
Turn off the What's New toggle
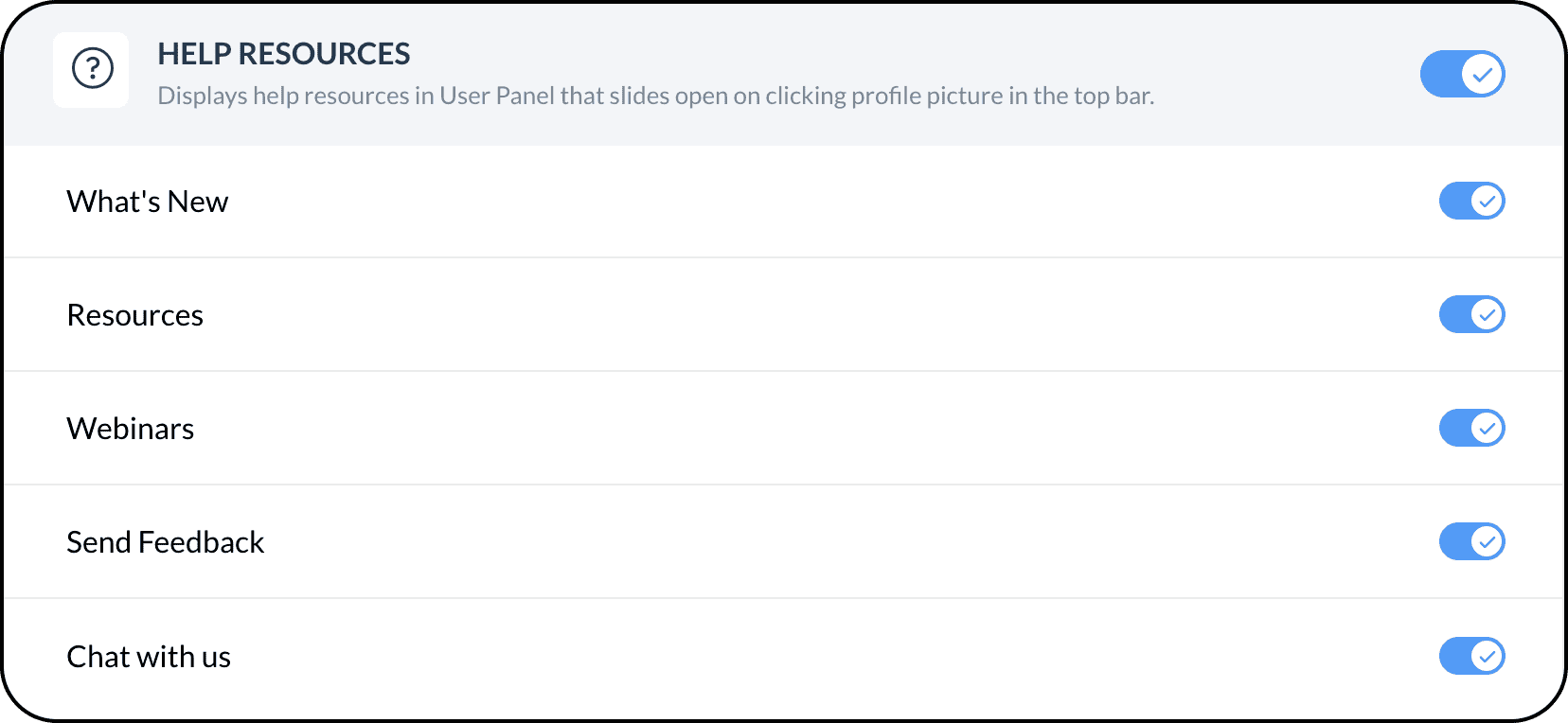pos(1471,201)
